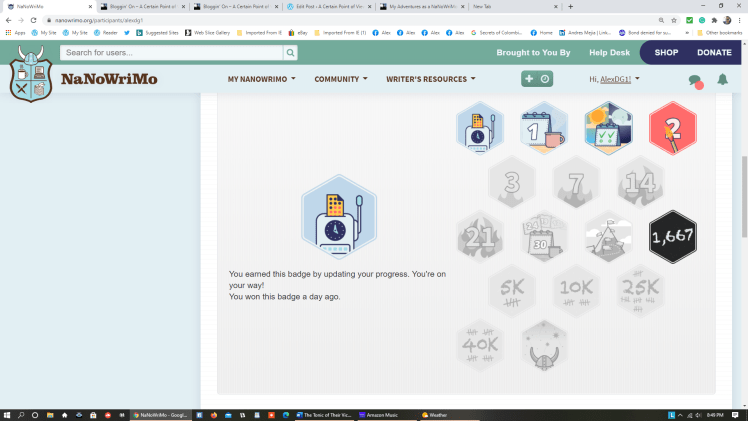Click the calendar with coffee mug badge
This screenshot has width=748, height=421.
point(544,130)
